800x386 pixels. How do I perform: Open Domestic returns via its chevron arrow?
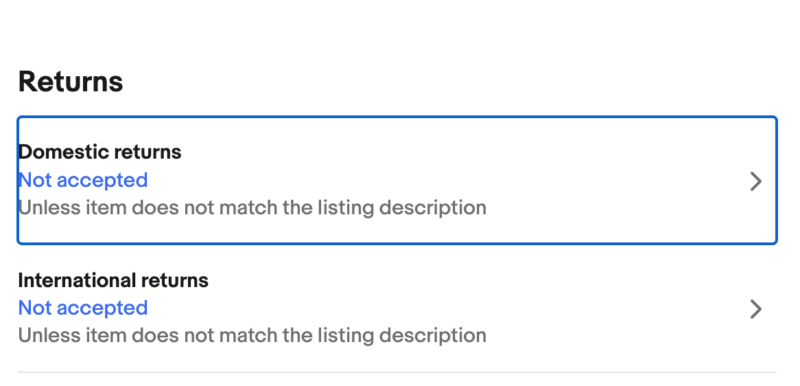coord(756,181)
